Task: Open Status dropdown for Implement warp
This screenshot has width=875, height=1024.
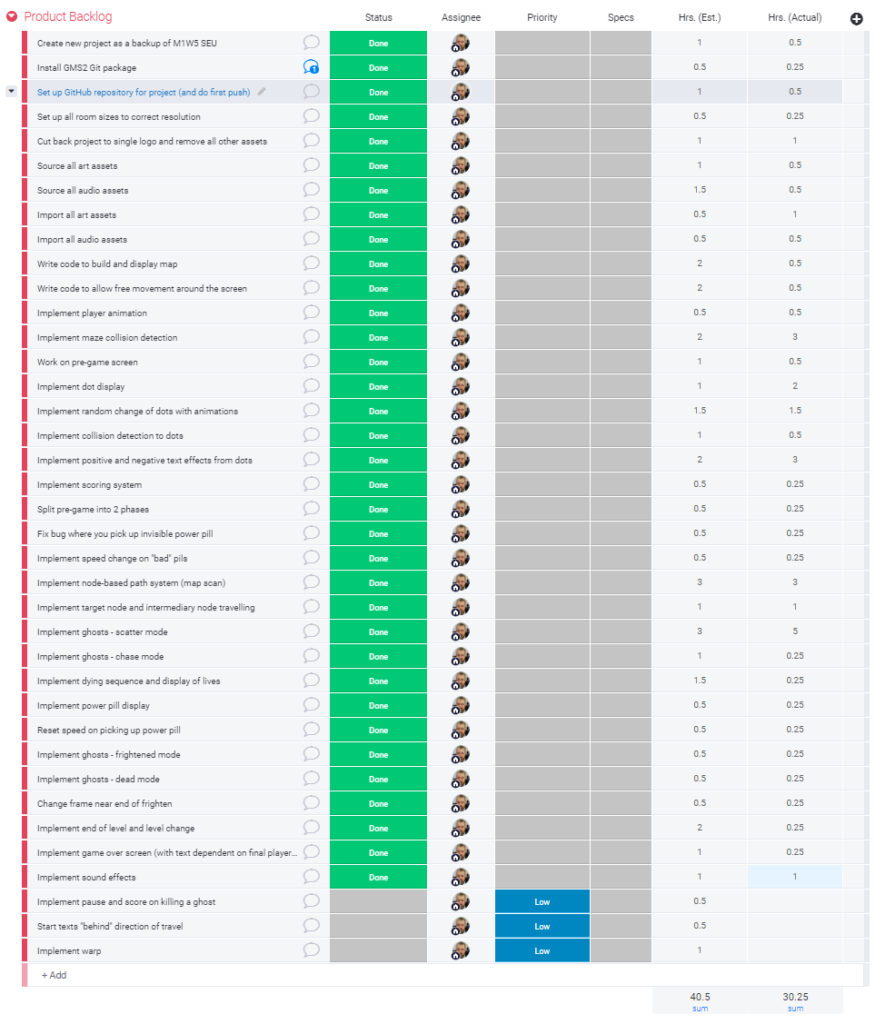Action: pos(378,950)
